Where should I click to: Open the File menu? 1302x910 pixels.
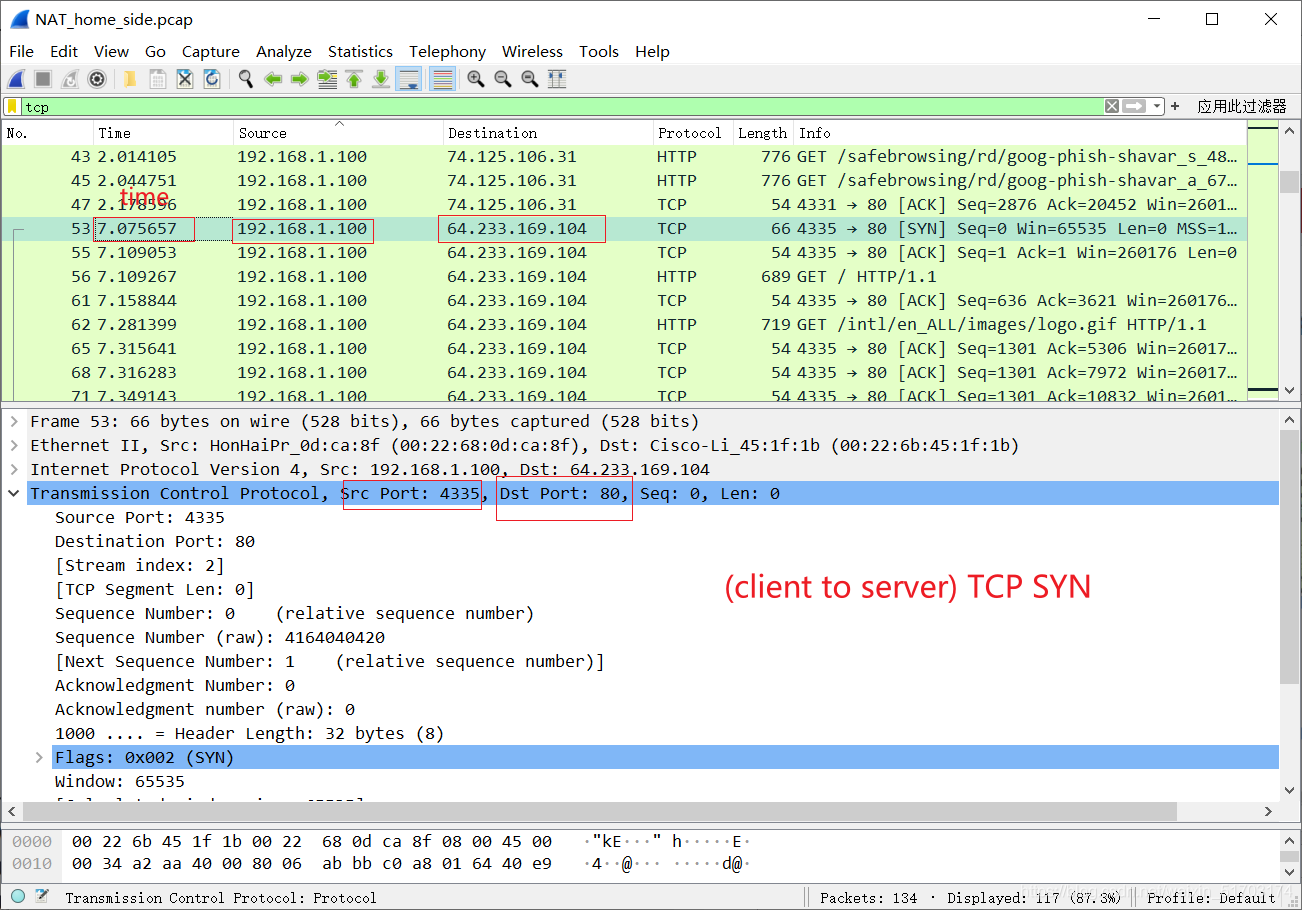pyautogui.click(x=21, y=51)
